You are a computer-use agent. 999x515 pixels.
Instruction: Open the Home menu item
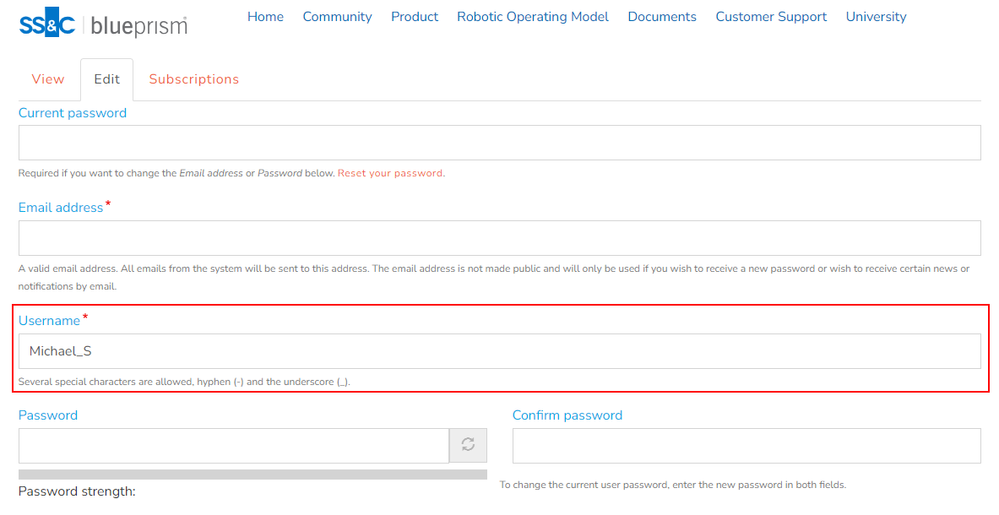pyautogui.click(x=265, y=17)
